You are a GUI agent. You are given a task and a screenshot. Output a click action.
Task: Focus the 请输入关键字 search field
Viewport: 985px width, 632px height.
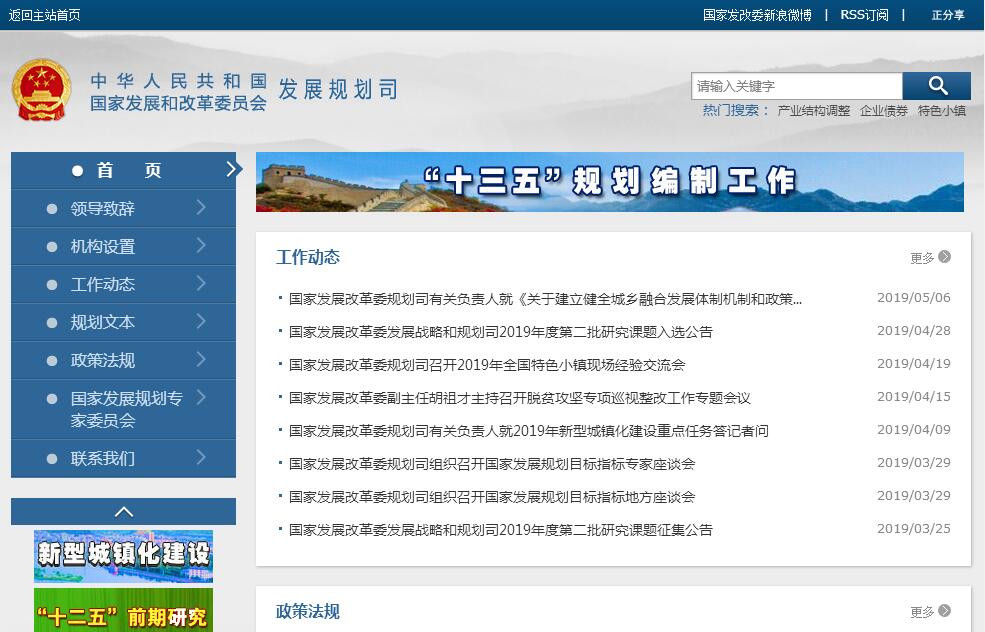pos(797,86)
